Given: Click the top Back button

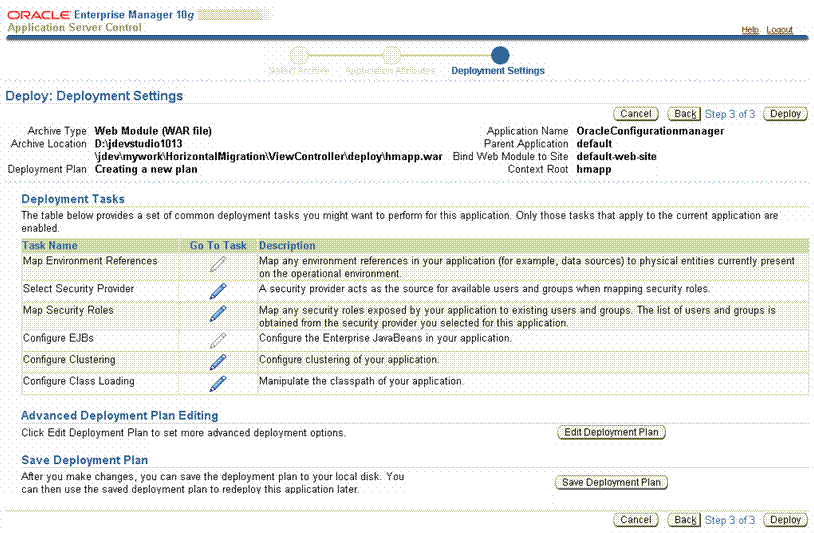Looking at the screenshot, I should click(685, 114).
